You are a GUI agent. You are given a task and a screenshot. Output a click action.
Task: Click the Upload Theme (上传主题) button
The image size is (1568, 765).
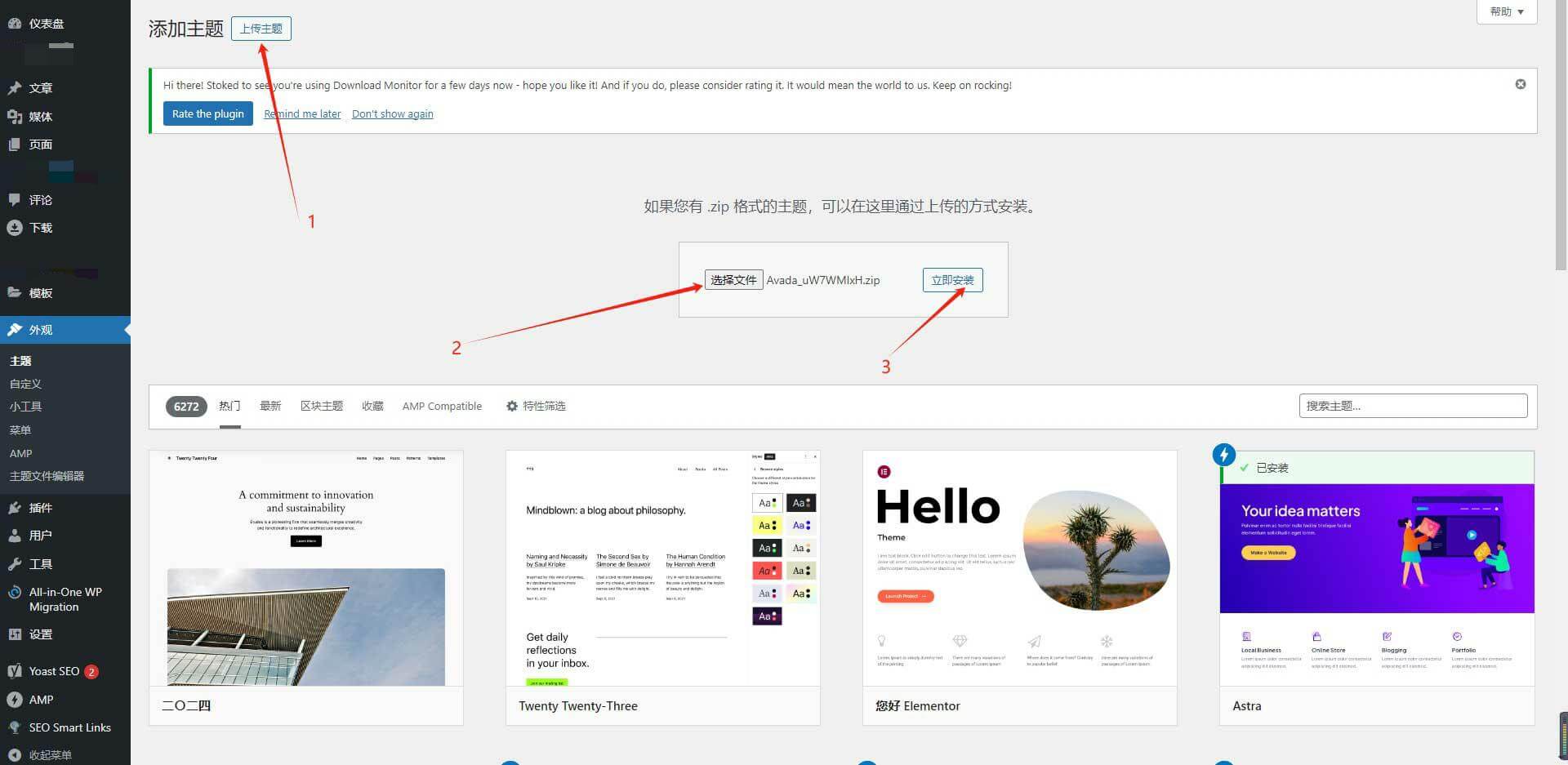tap(261, 29)
